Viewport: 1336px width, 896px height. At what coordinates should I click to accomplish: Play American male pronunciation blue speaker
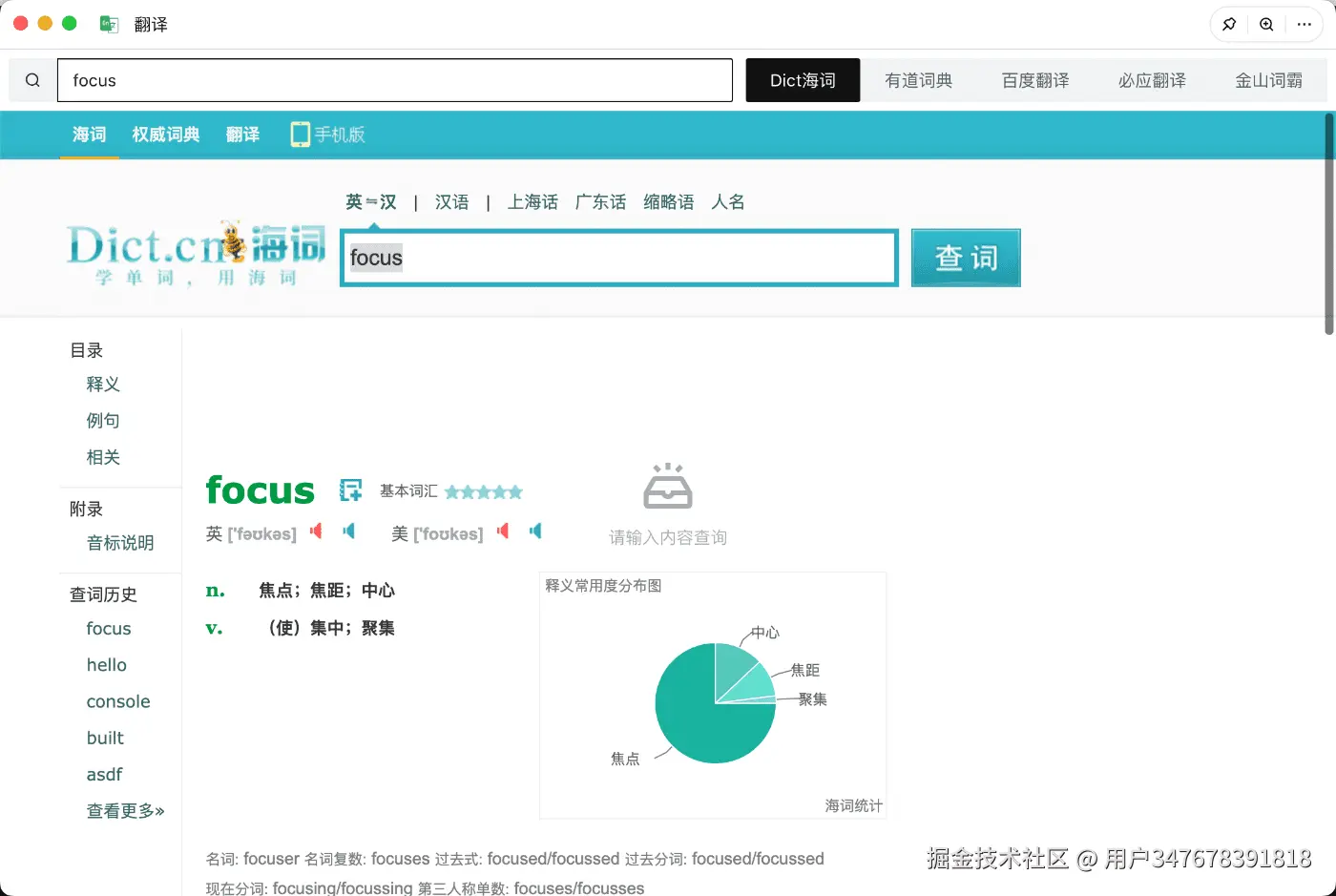click(535, 531)
